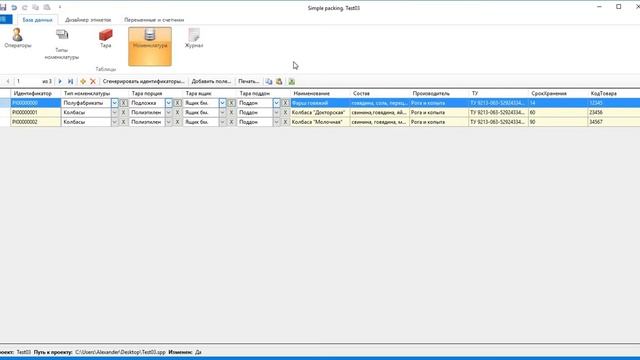The width and height of the screenshot is (640, 360).
Task: Click the project path in status bar
Action: 120,352
